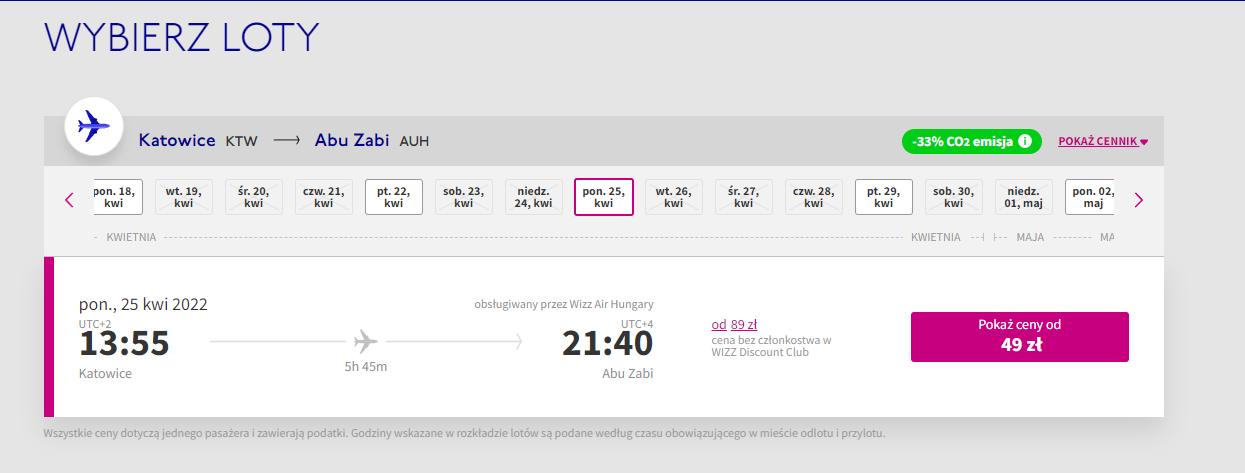Select date pon. 25, kwi
The height and width of the screenshot is (473, 1245).
(x=604, y=197)
